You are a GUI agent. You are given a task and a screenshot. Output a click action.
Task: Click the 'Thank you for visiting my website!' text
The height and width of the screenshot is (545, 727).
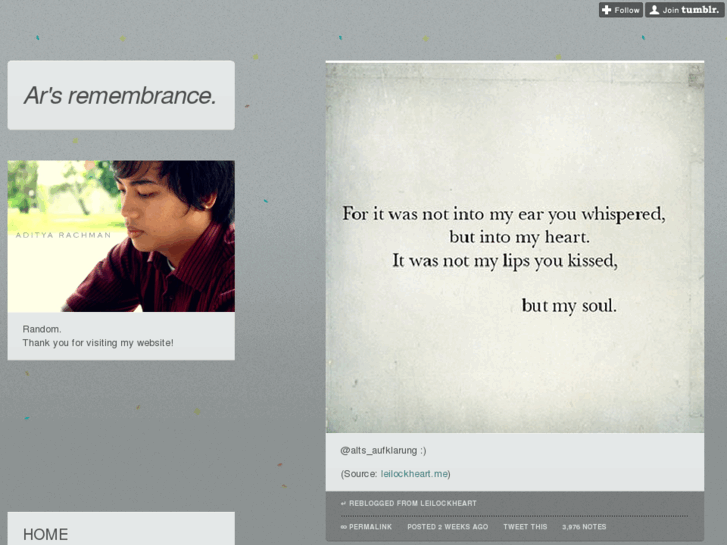(x=98, y=343)
